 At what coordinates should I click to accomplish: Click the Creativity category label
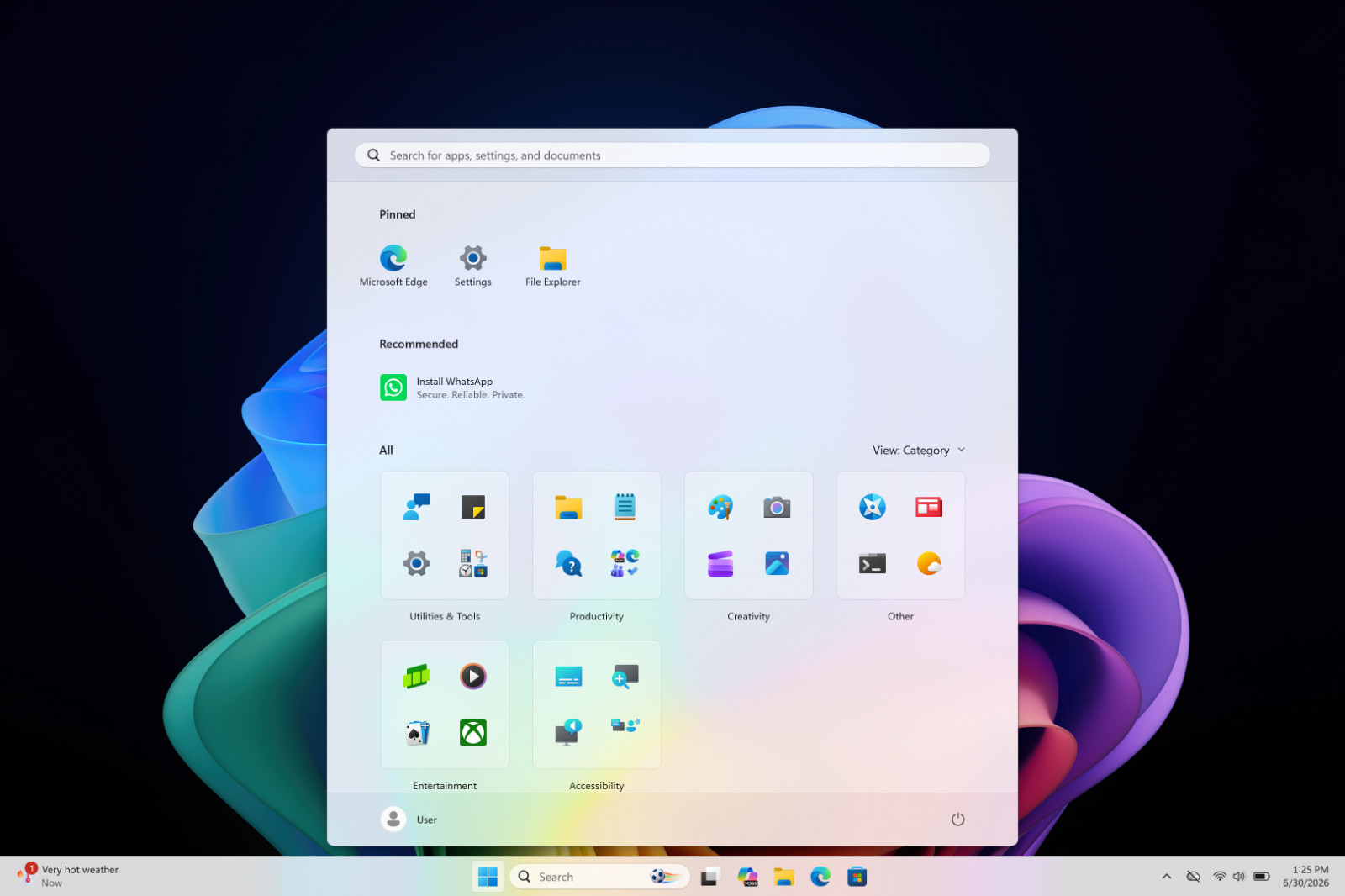coord(748,616)
